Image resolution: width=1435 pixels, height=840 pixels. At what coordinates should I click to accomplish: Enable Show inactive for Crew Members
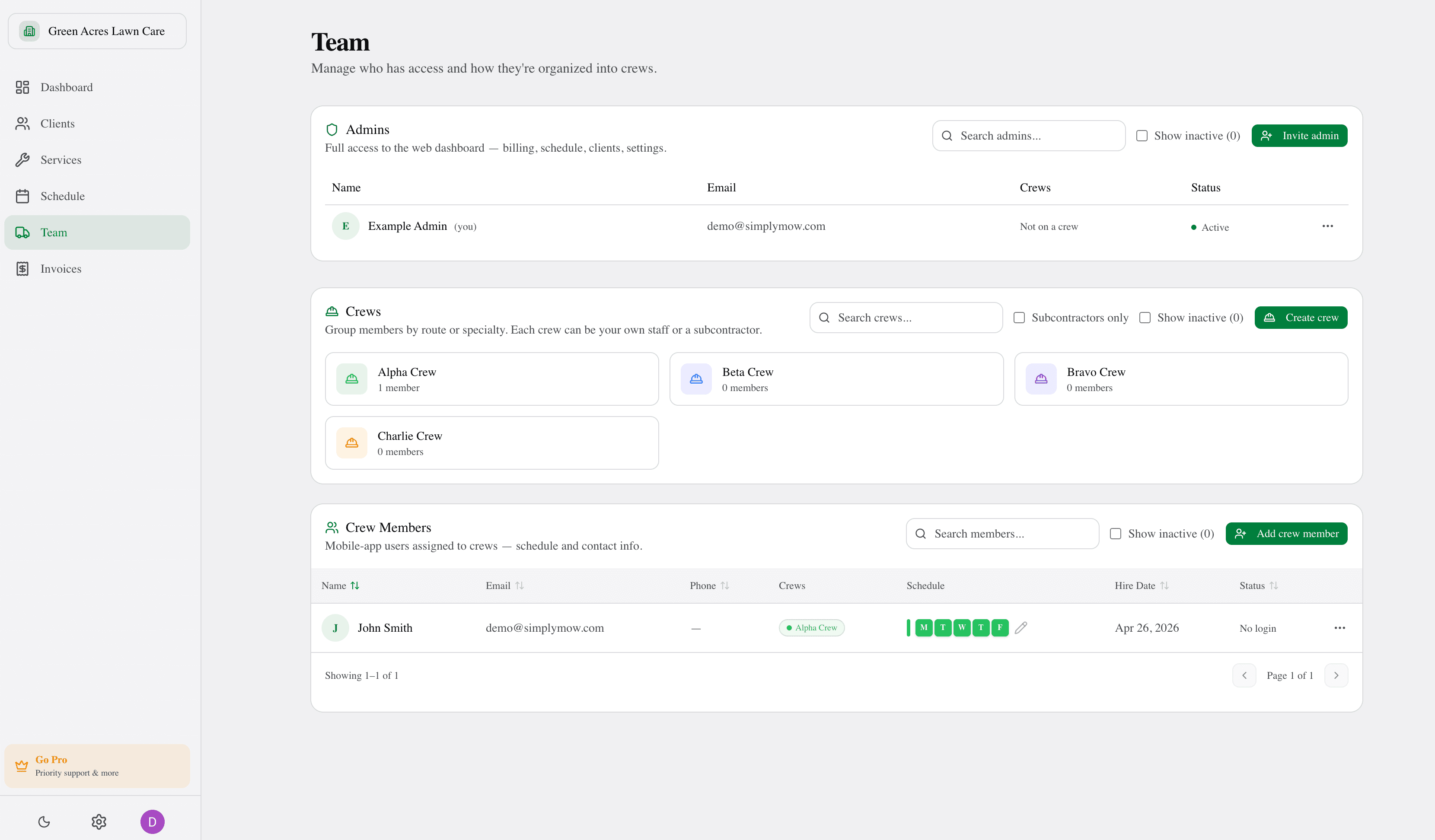click(x=1115, y=533)
